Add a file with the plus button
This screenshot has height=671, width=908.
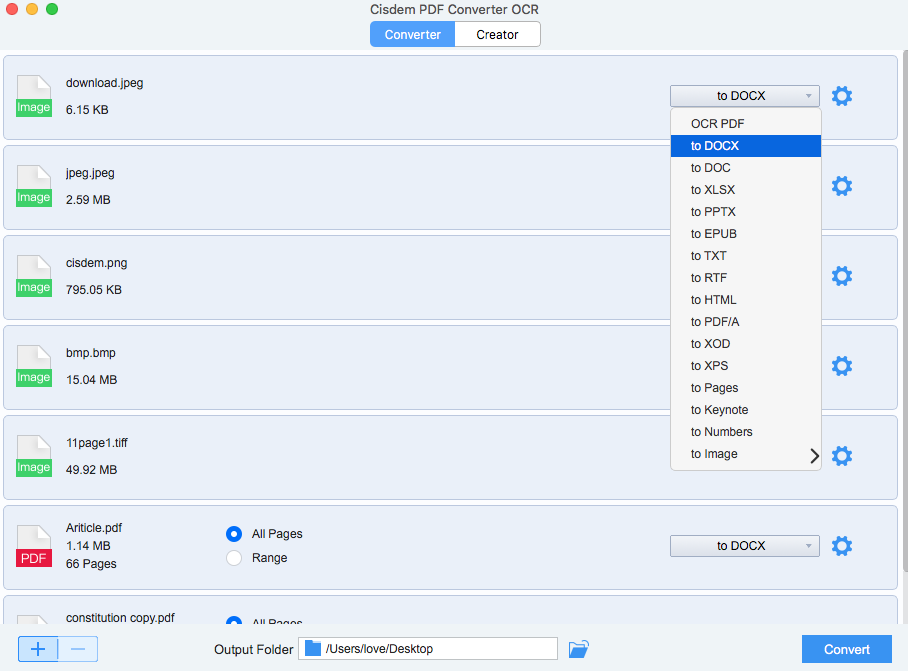point(38,649)
